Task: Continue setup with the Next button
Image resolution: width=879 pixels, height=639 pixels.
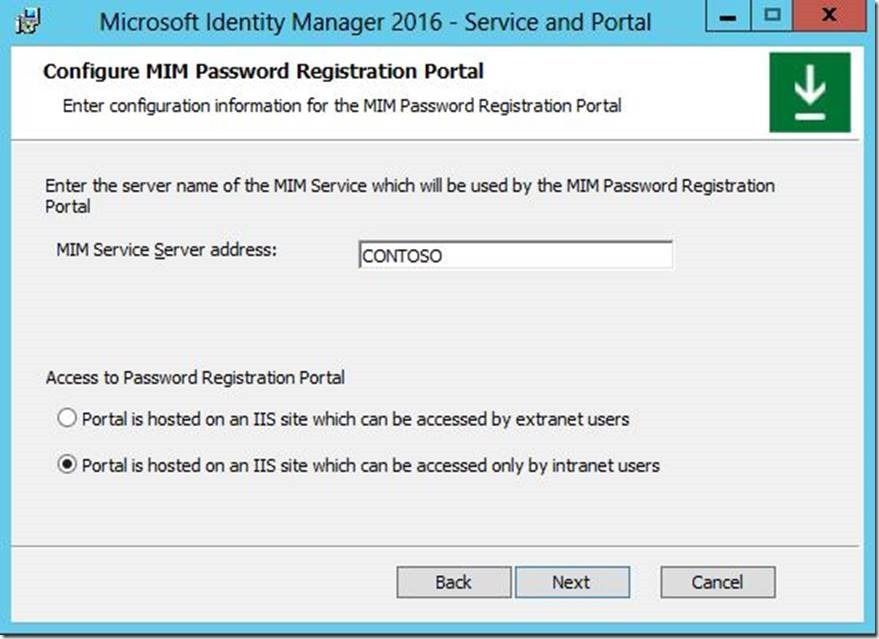Action: 572,582
